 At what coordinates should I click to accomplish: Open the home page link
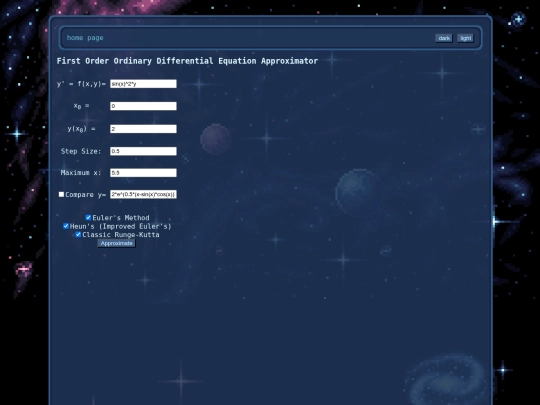pos(85,38)
